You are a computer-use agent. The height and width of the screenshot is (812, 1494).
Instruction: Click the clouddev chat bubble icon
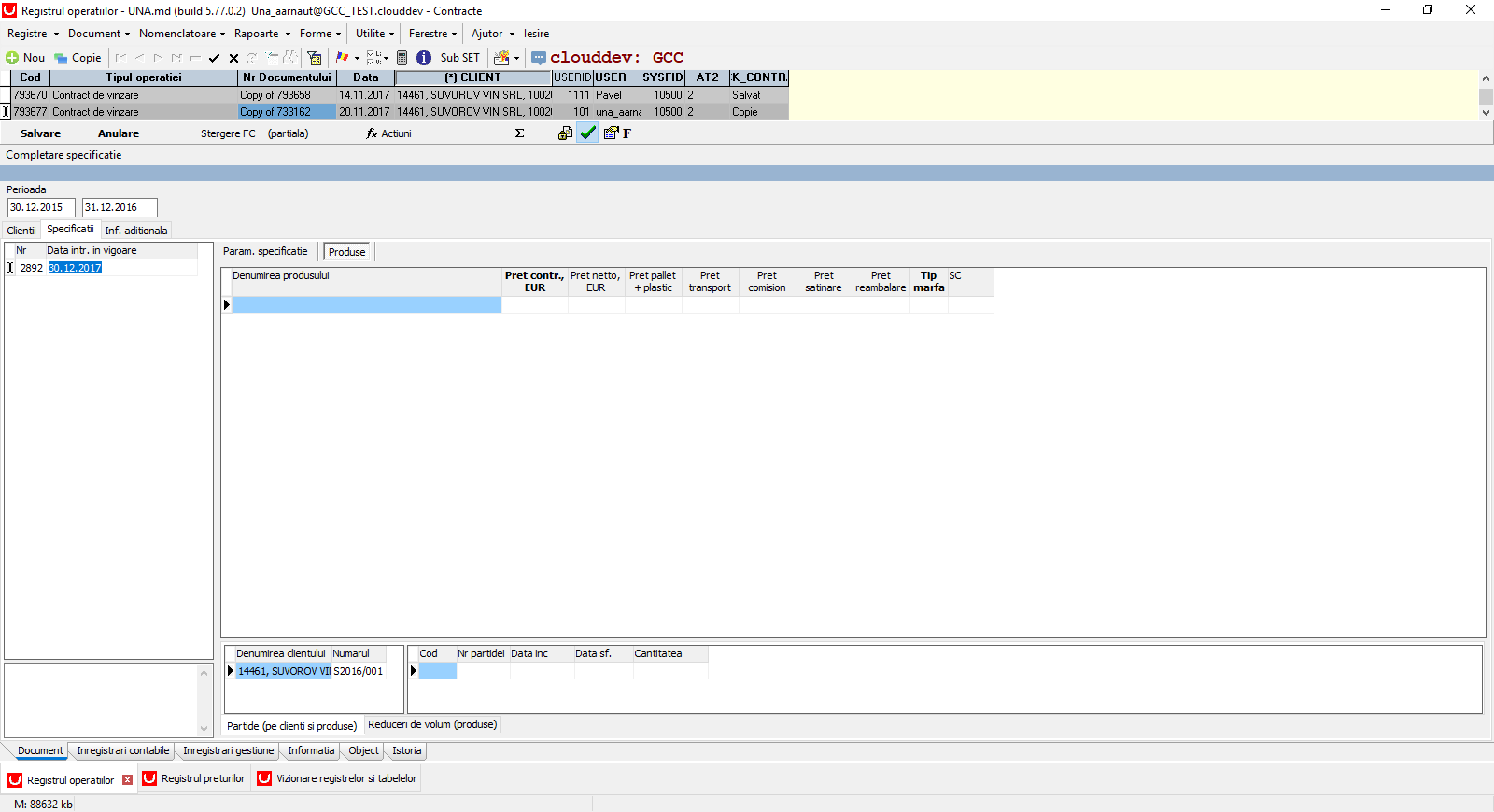[539, 58]
